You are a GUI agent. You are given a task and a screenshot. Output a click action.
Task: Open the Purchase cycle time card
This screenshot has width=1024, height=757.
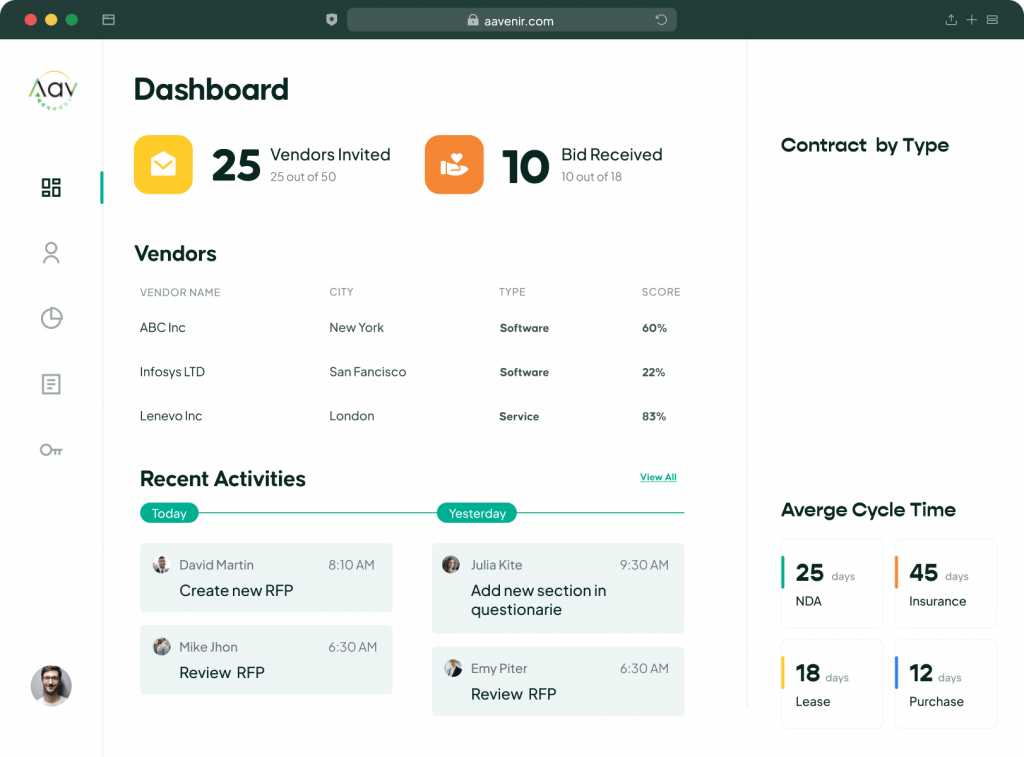point(946,684)
